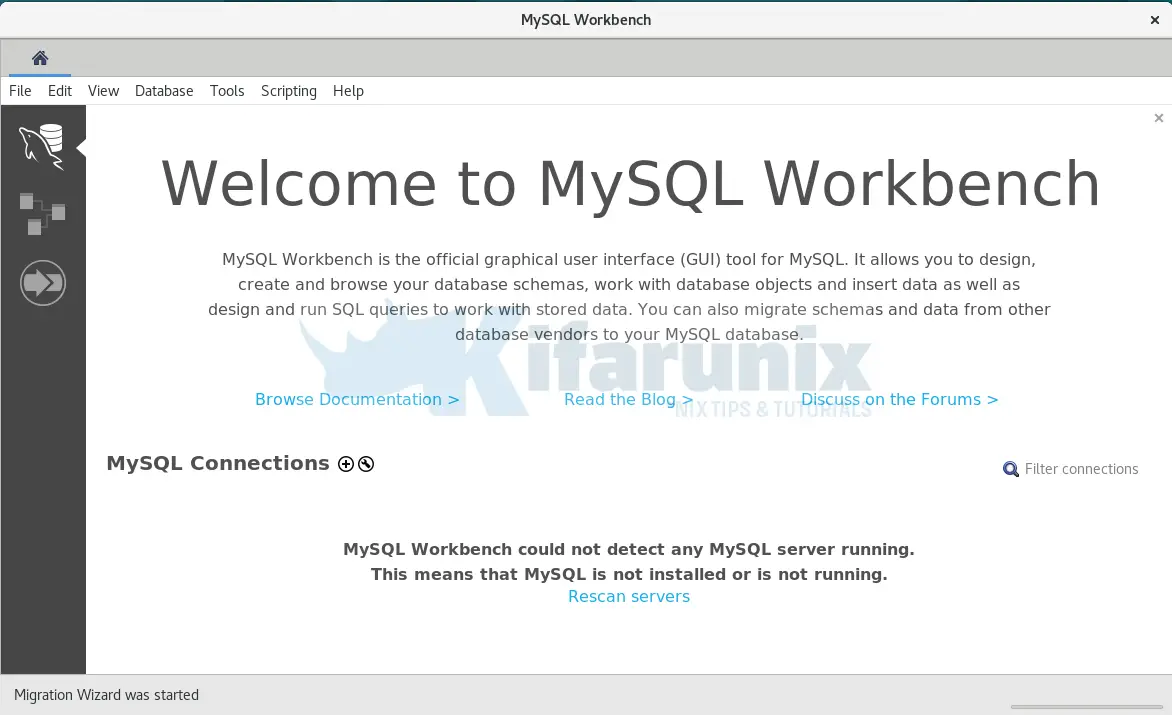This screenshot has height=715, width=1172.
Task: Launch the Migration Wizard sidebar icon
Action: pos(42,283)
